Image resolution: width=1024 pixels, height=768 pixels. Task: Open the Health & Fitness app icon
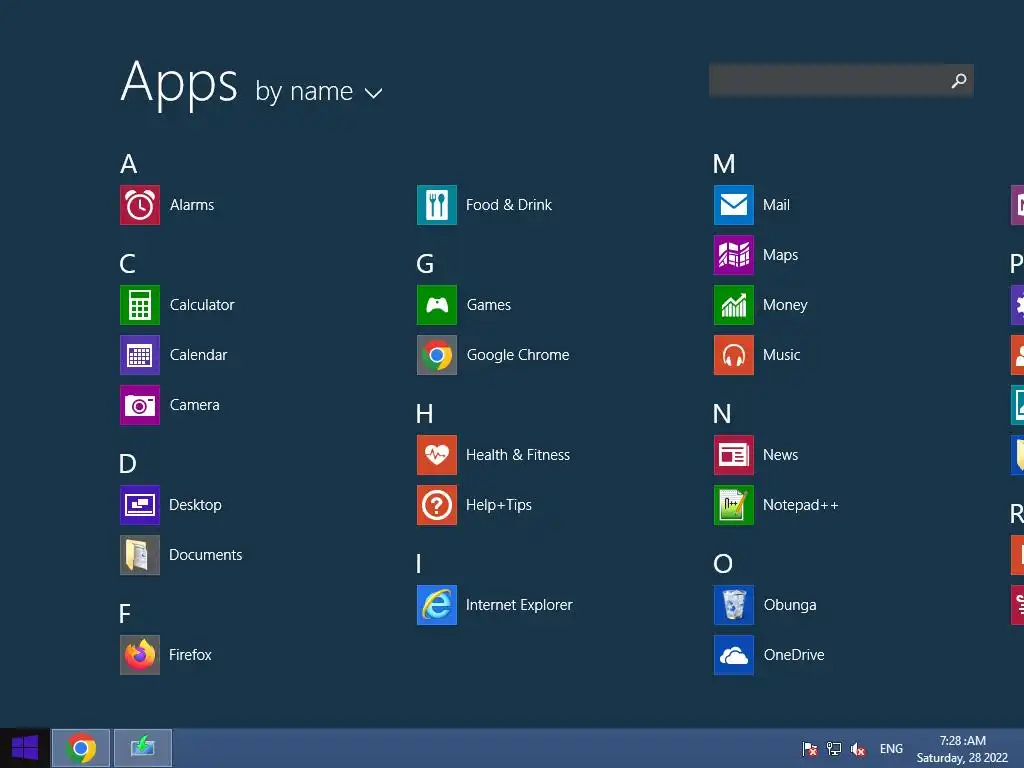point(437,455)
